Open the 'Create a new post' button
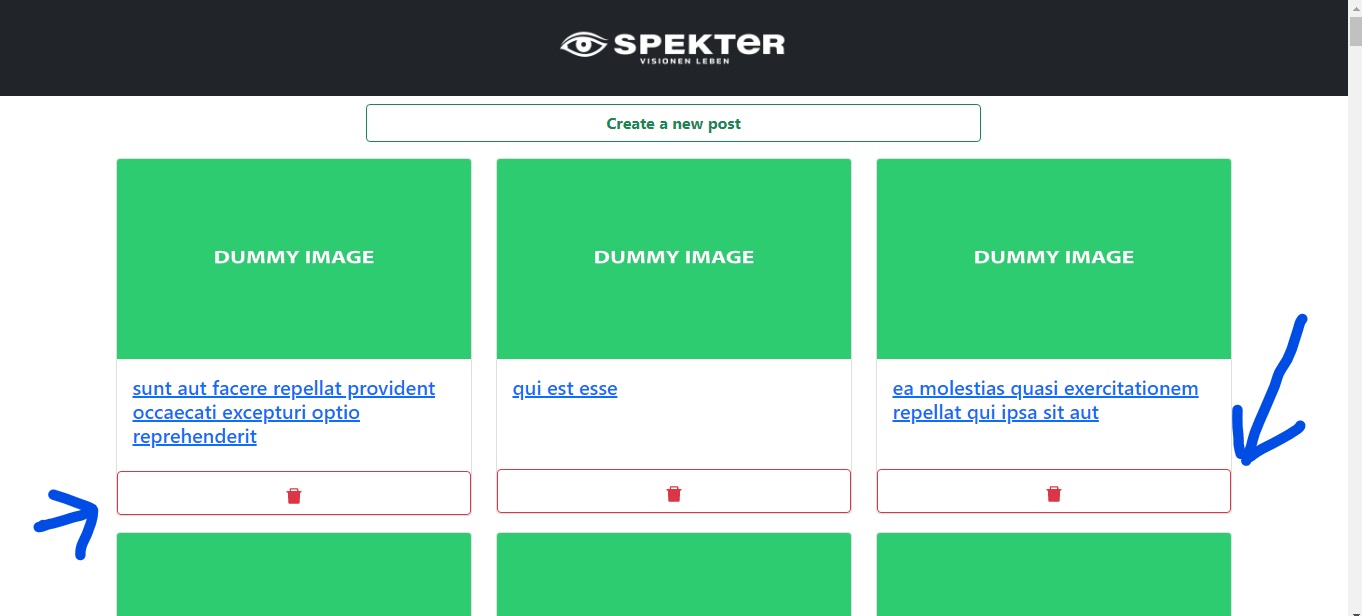The image size is (1362, 616). (x=673, y=123)
